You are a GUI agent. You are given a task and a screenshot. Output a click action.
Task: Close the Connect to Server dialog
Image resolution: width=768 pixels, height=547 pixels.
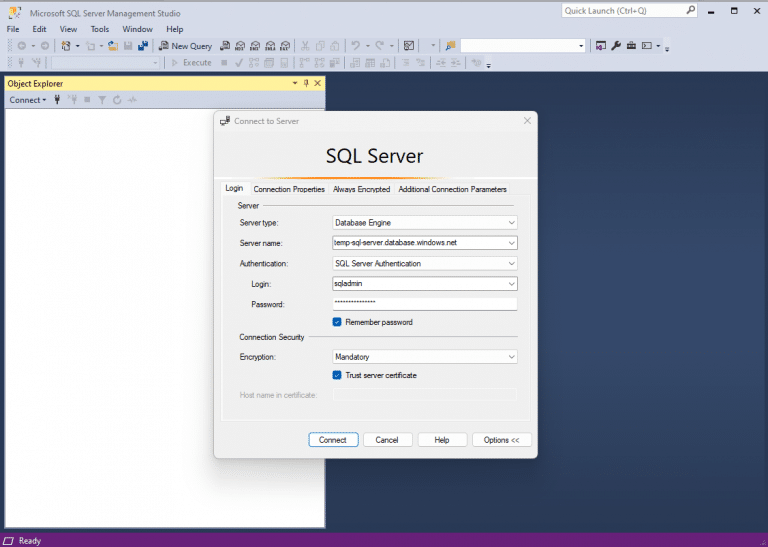(527, 120)
